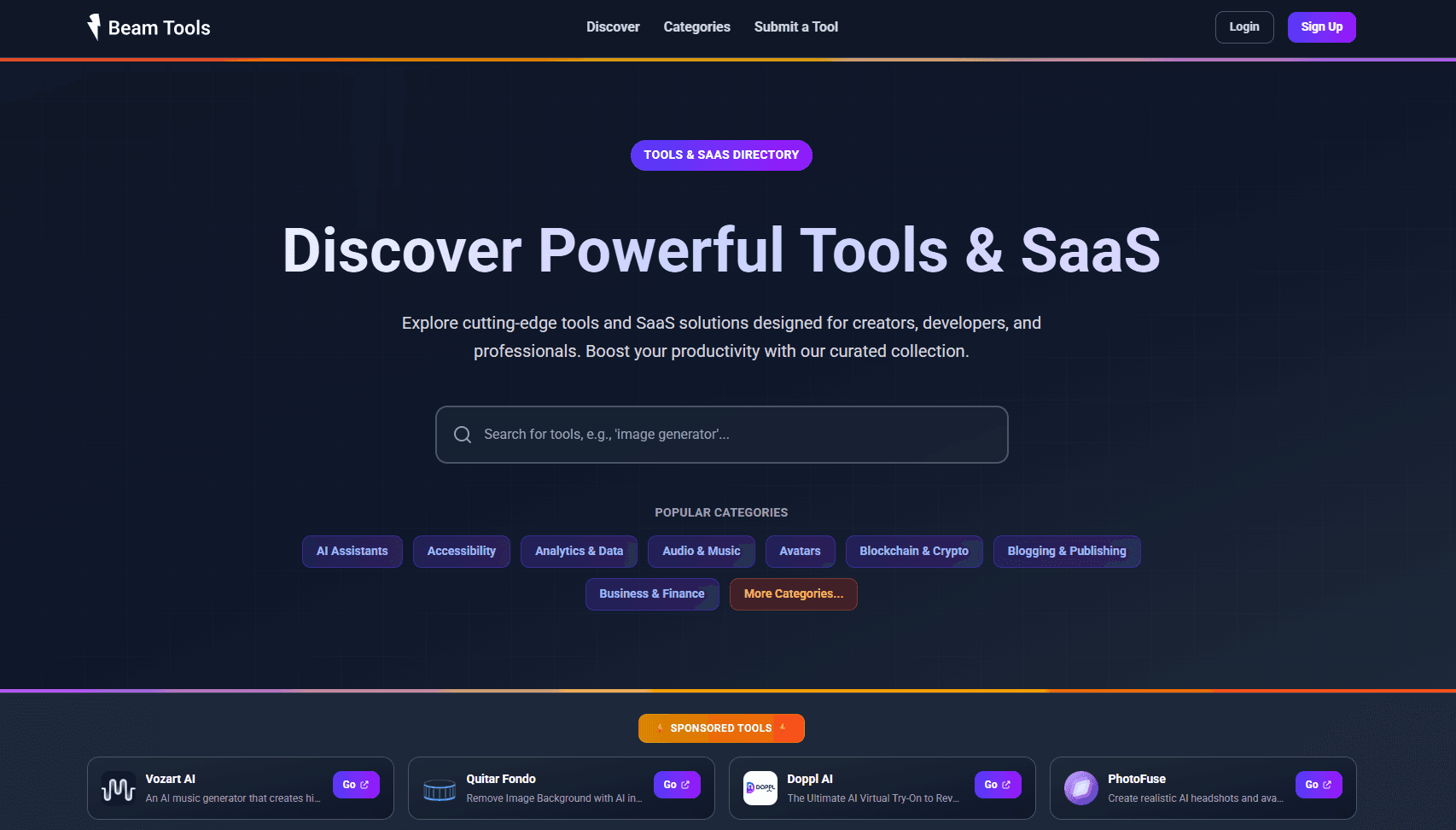Select the Avatars category
This screenshot has height=830, width=1456.
[800, 551]
